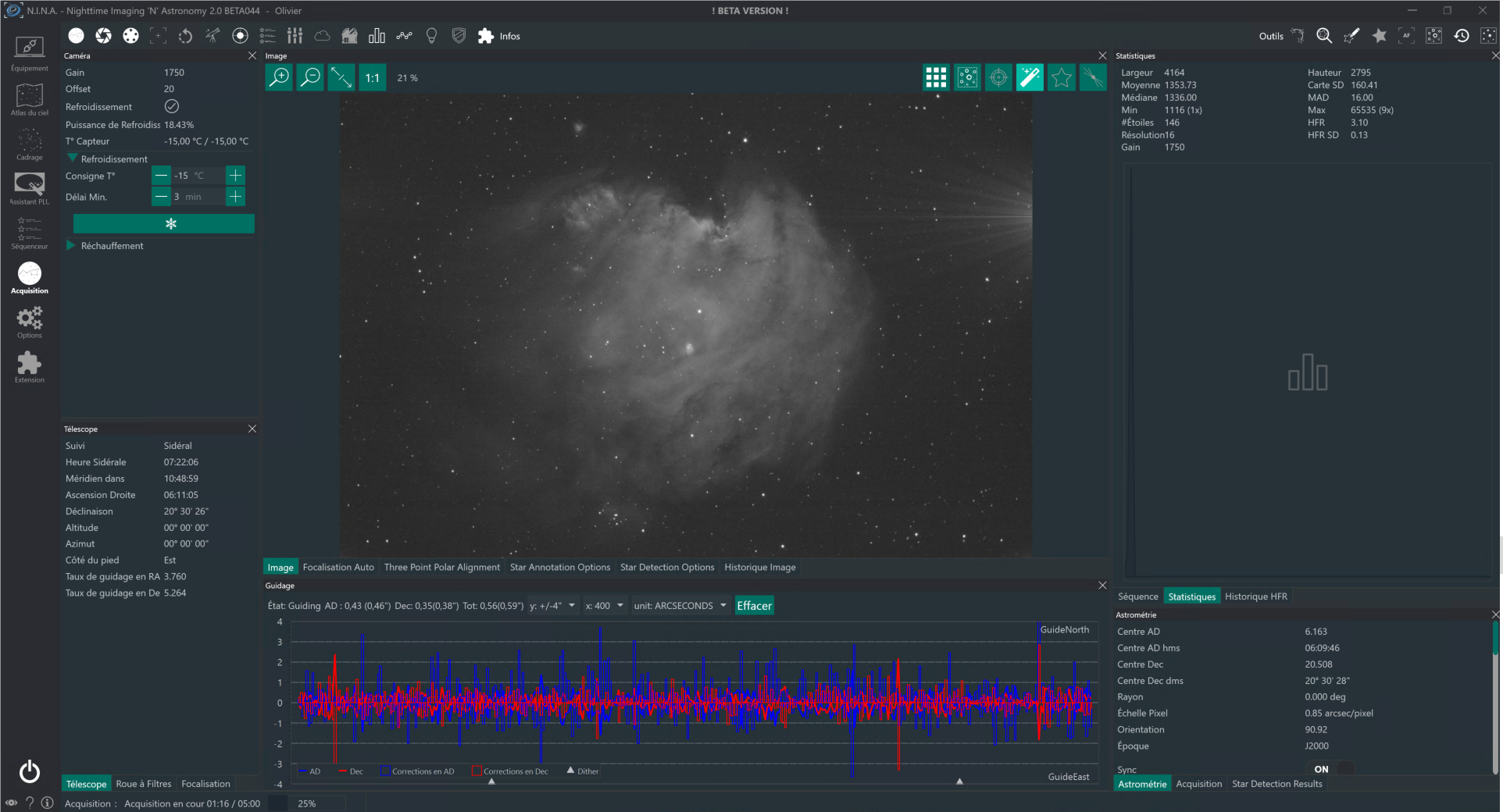This screenshot has height=812, width=1503.
Task: Toggle crosshair overlay on image
Action: coord(998,77)
